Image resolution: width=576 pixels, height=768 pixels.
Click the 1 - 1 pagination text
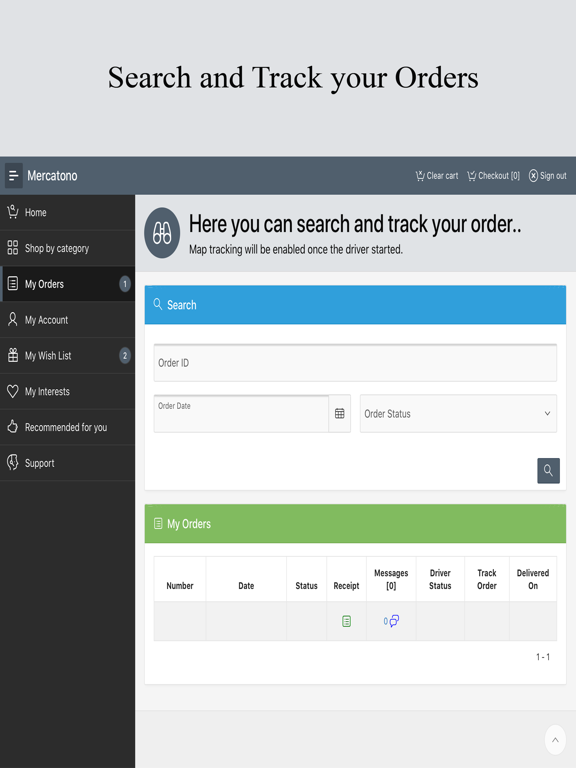(543, 657)
